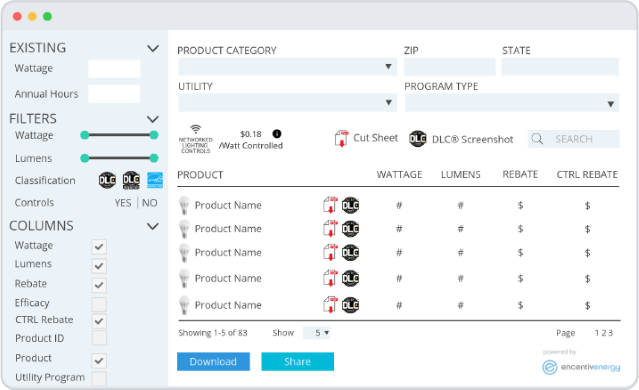Uncheck the CTRL Rebate column checkbox

coord(99,321)
